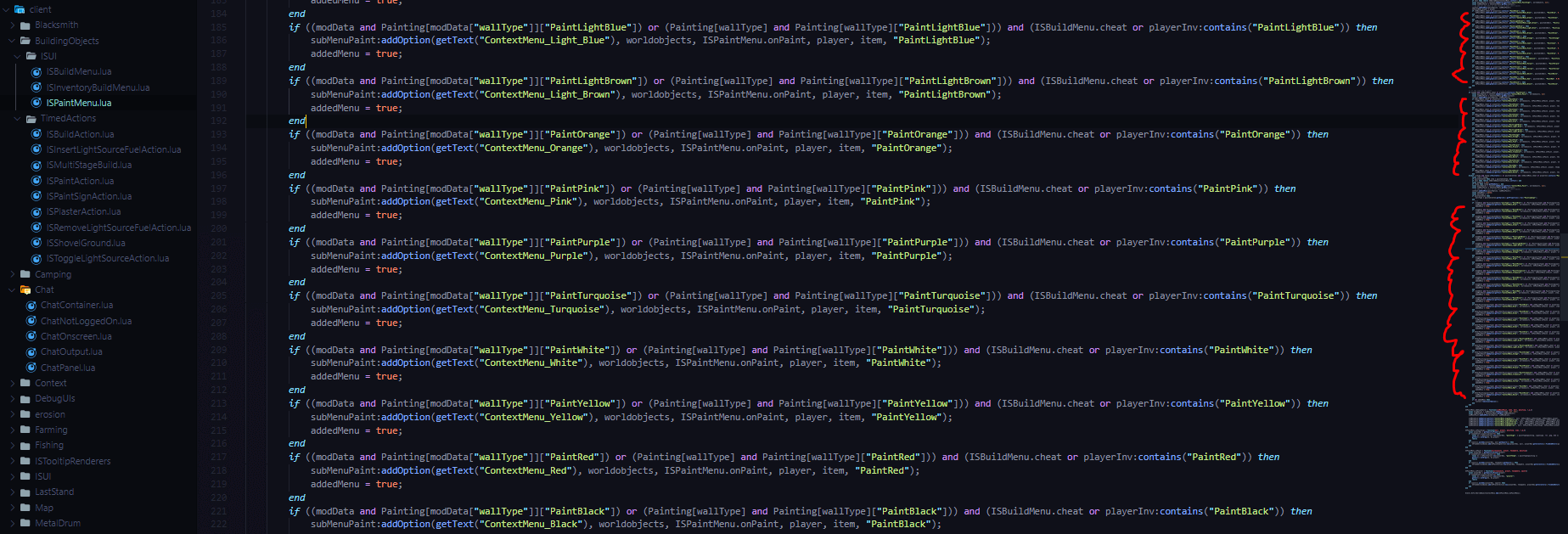Click the MetalDrum folder icon
This screenshot has width=1568, height=534.
click(25, 523)
